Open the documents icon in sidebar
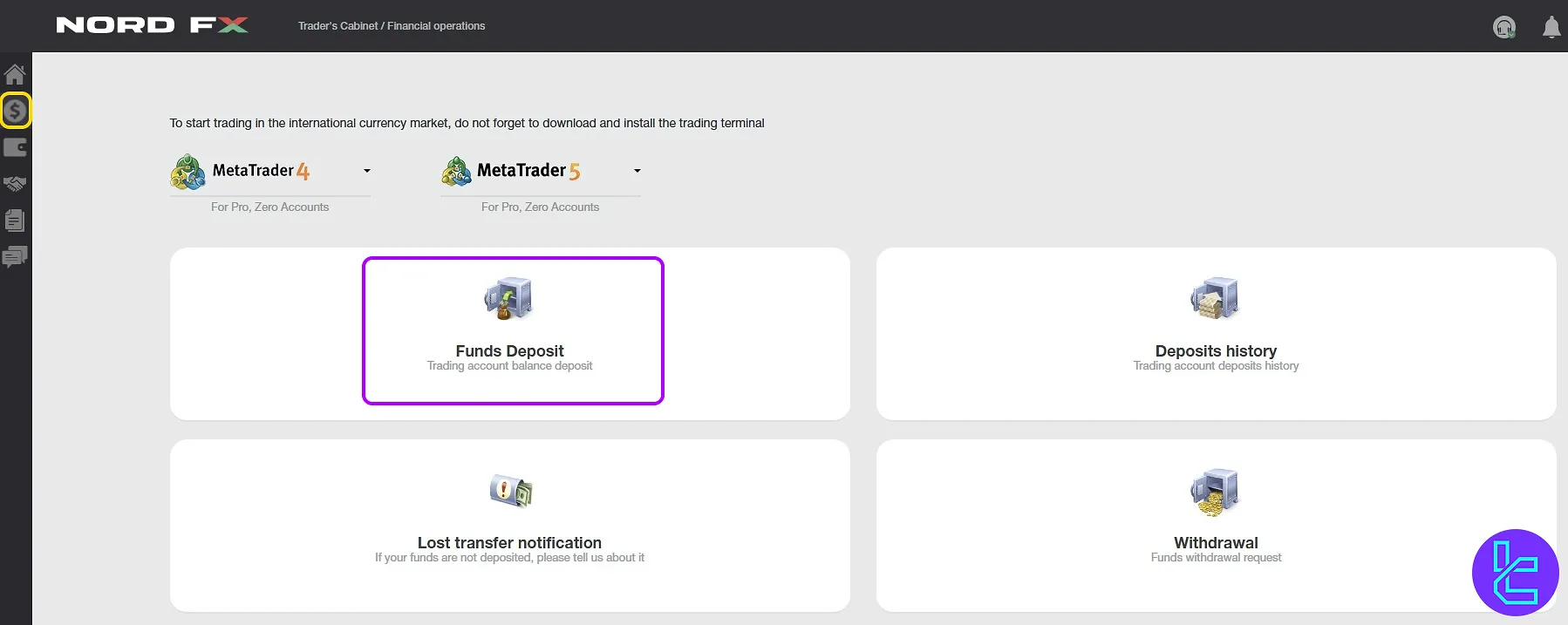This screenshot has width=1568, height=625. pos(15,221)
